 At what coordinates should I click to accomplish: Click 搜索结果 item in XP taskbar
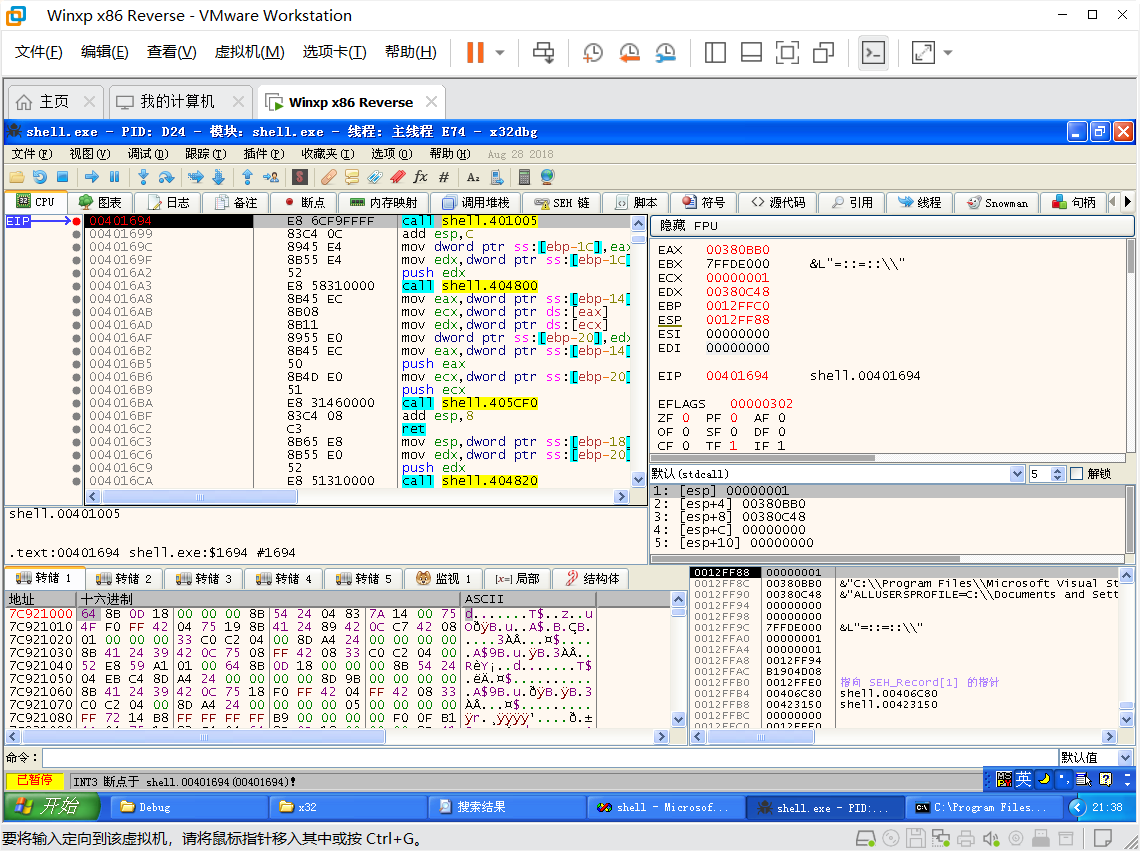(x=507, y=807)
